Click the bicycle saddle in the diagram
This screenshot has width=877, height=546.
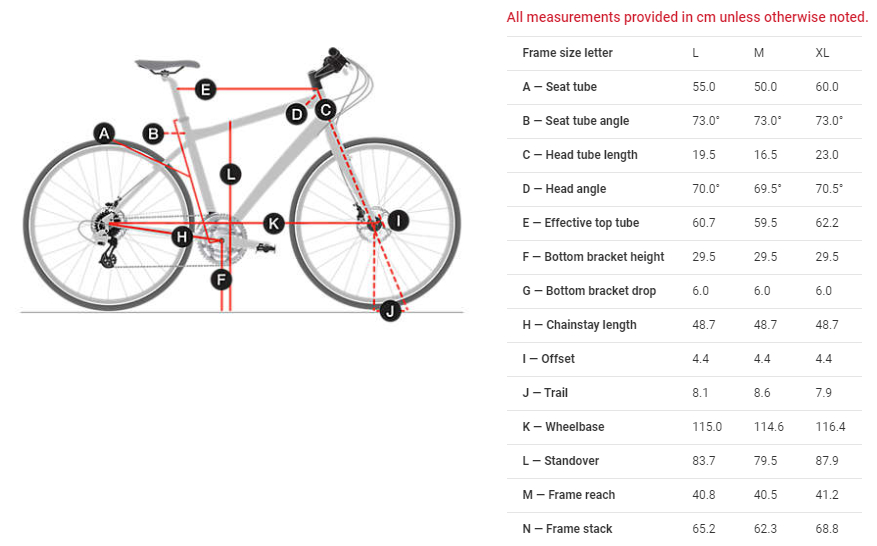tap(164, 66)
